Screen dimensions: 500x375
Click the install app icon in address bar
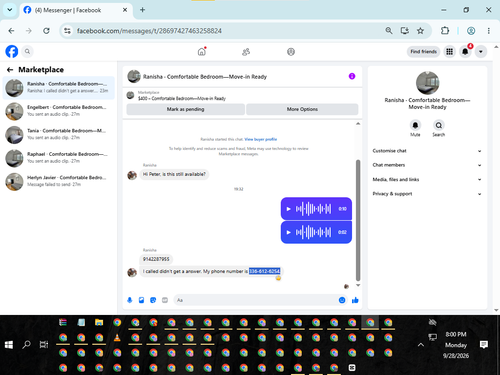coord(404,31)
